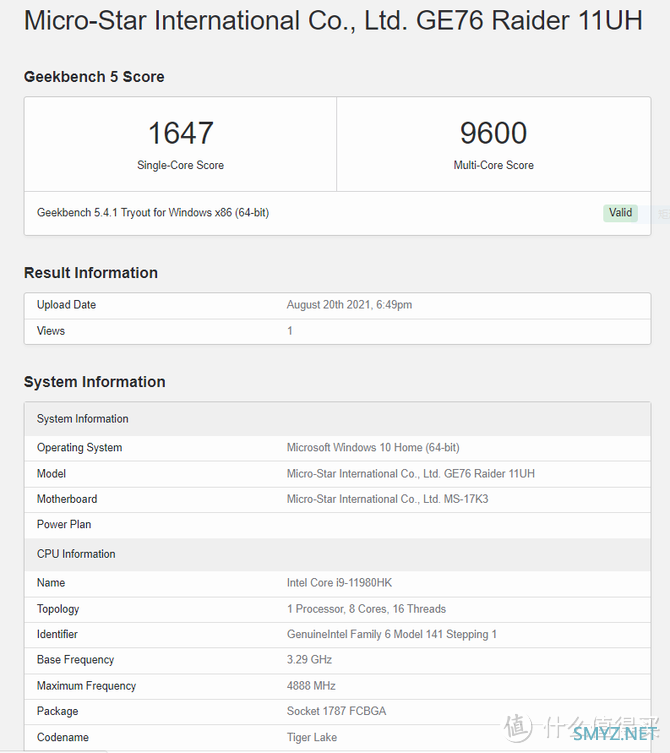
Task: Click the 'Codename' row label
Action: (63, 737)
